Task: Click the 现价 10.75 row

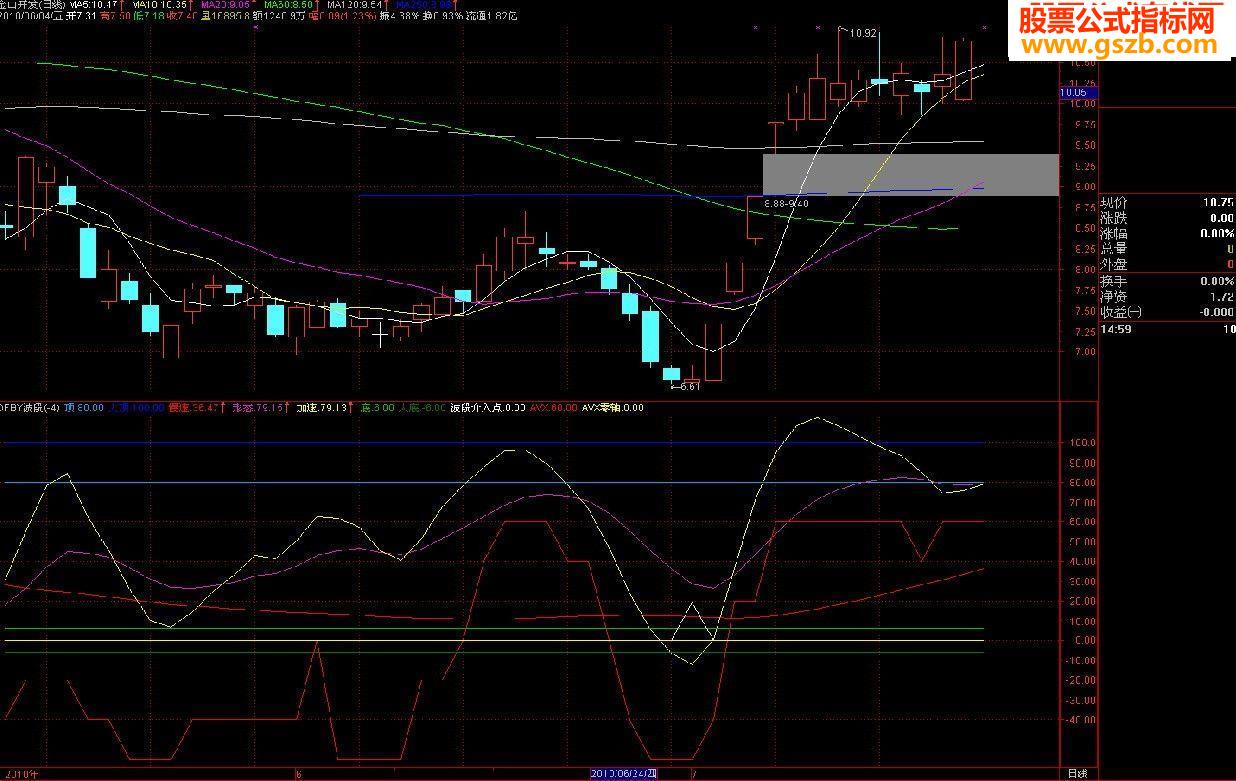Action: (x=1167, y=201)
